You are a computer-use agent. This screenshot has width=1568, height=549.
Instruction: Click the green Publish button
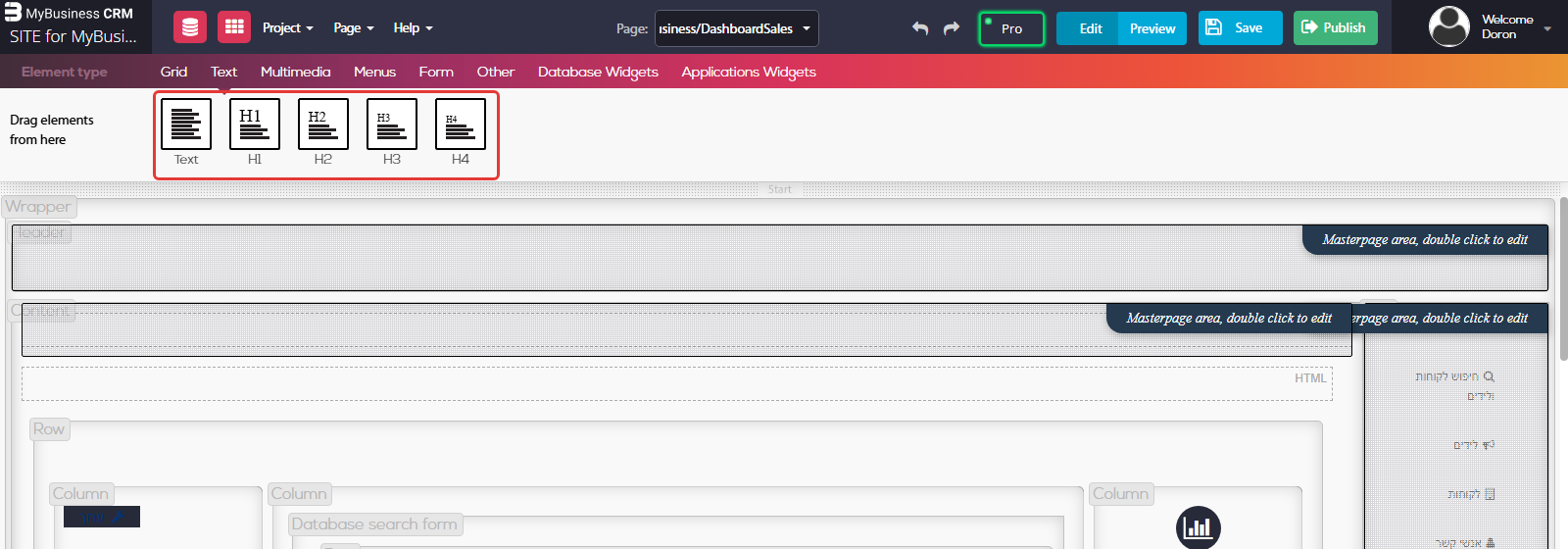[x=1335, y=27]
